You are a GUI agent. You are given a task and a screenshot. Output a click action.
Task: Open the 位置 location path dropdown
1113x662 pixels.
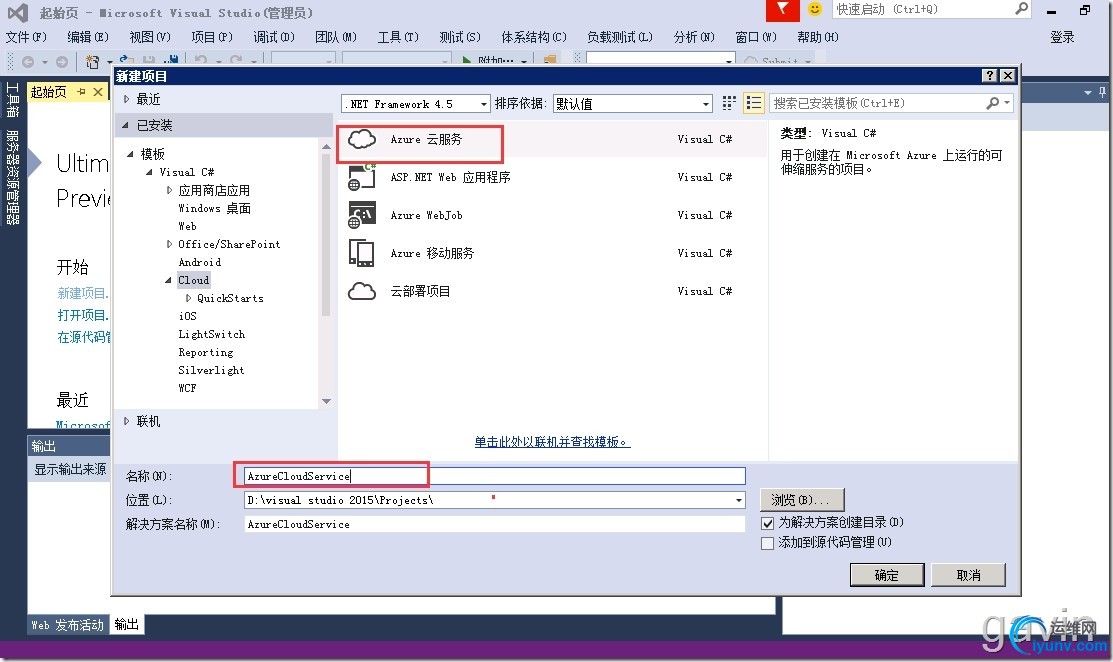739,500
